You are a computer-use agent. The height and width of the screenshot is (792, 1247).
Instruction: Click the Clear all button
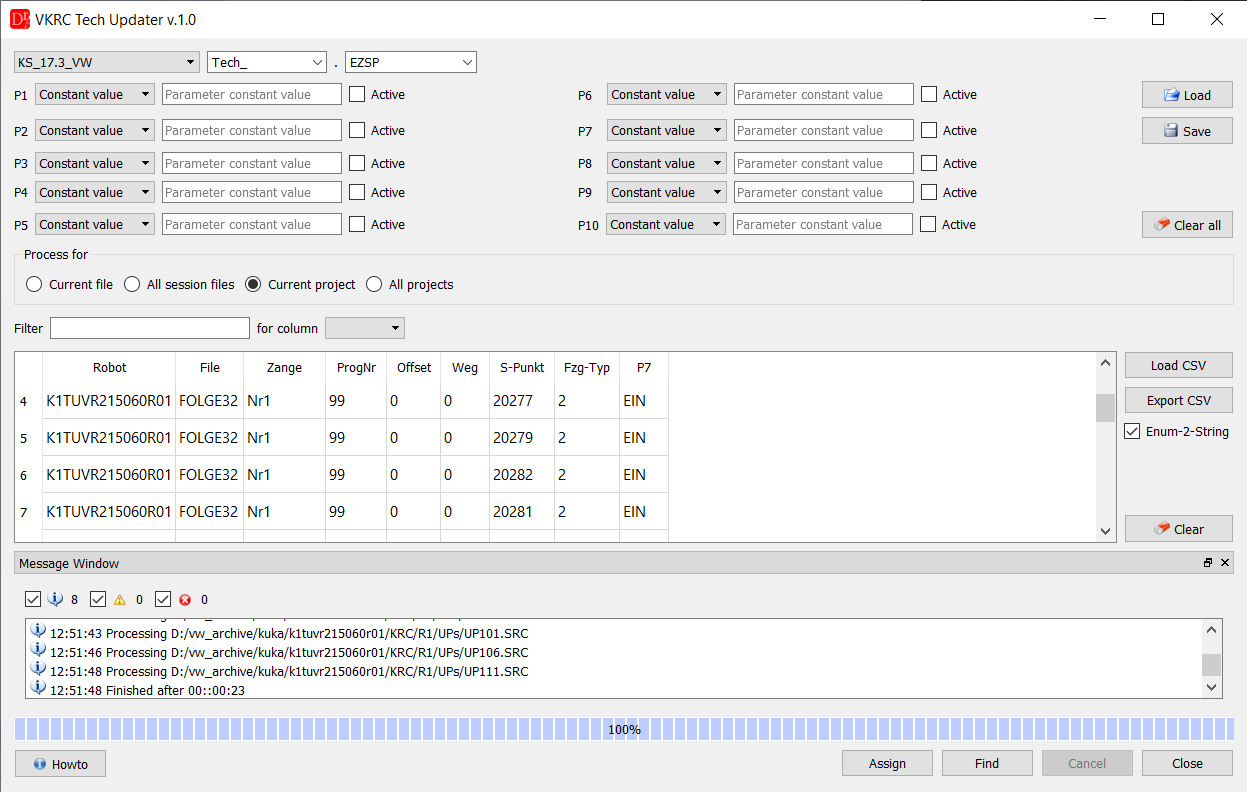click(x=1187, y=225)
